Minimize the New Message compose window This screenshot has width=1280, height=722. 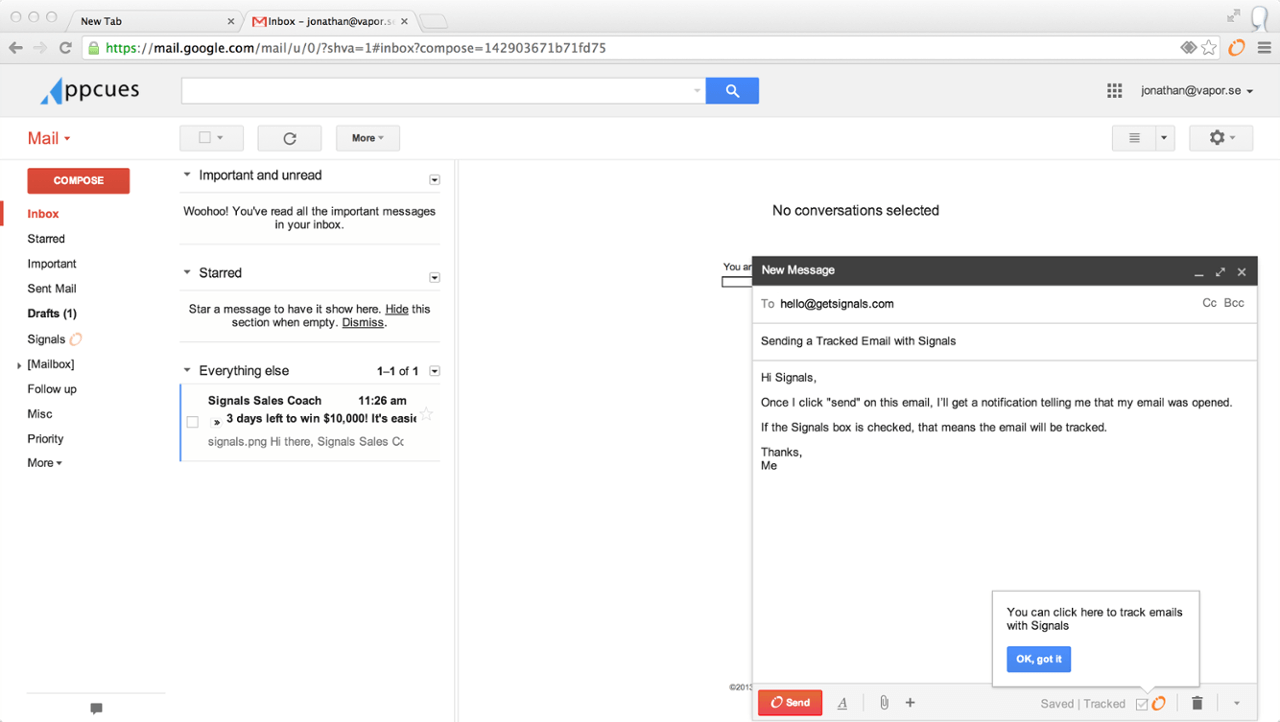pos(1199,272)
